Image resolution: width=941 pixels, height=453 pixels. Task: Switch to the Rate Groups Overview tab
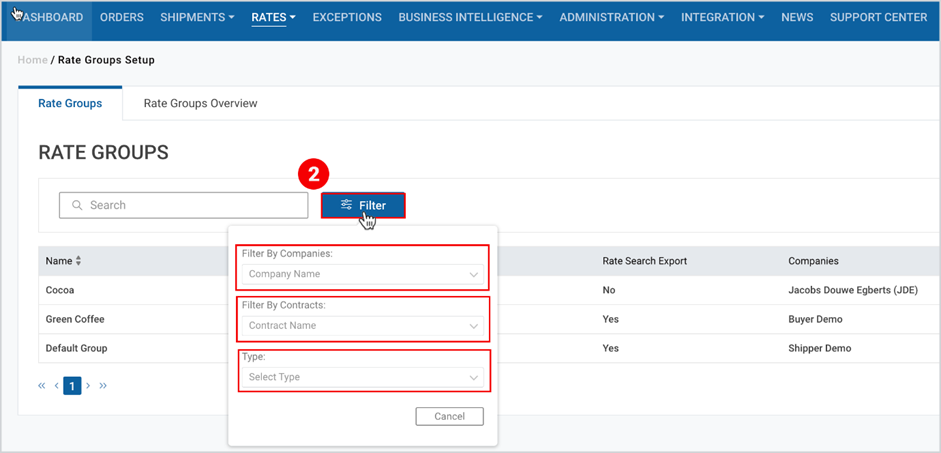[200, 103]
